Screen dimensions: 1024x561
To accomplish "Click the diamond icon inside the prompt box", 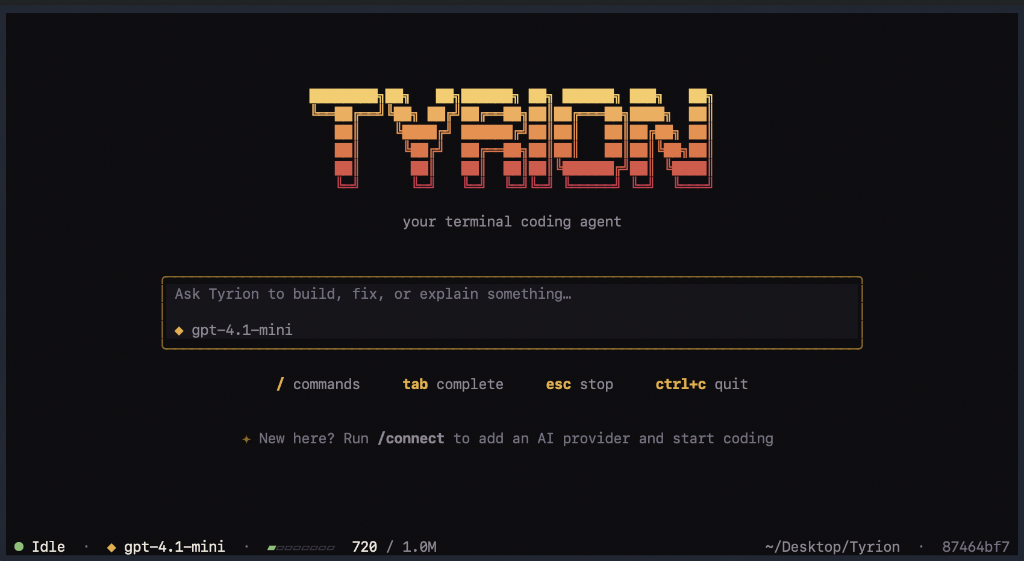I will coord(179,331).
